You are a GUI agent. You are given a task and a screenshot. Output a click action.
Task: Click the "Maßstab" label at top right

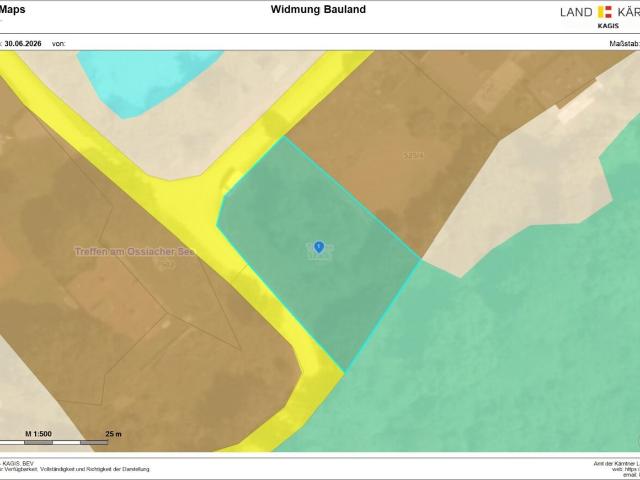coord(624,44)
